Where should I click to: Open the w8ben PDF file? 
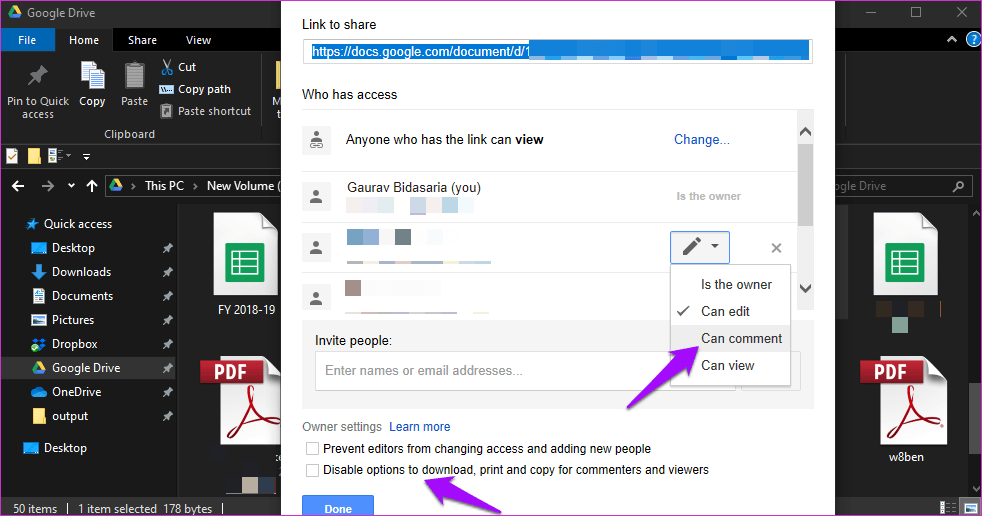tap(904, 411)
